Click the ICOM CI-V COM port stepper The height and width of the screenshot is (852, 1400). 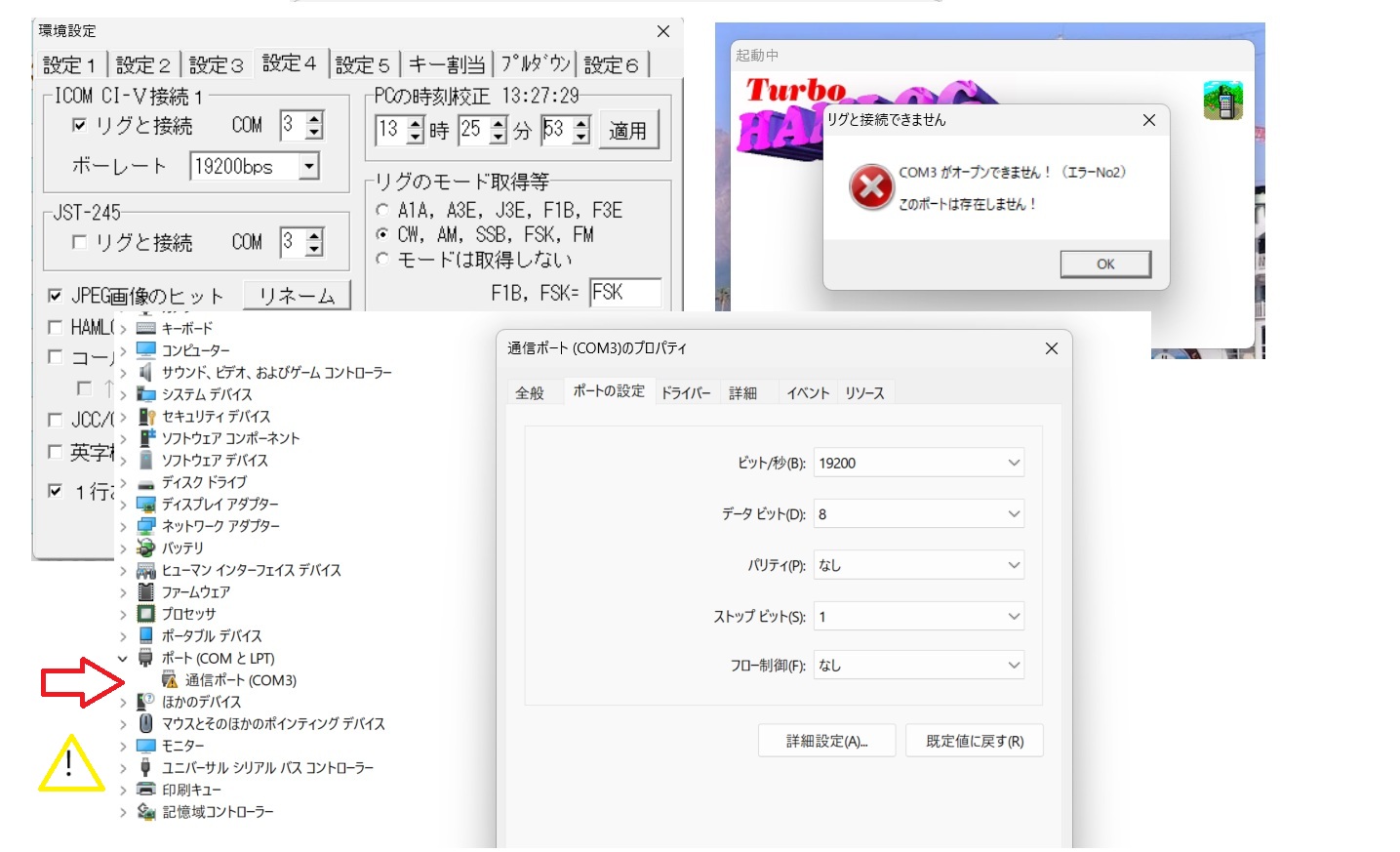tap(314, 125)
